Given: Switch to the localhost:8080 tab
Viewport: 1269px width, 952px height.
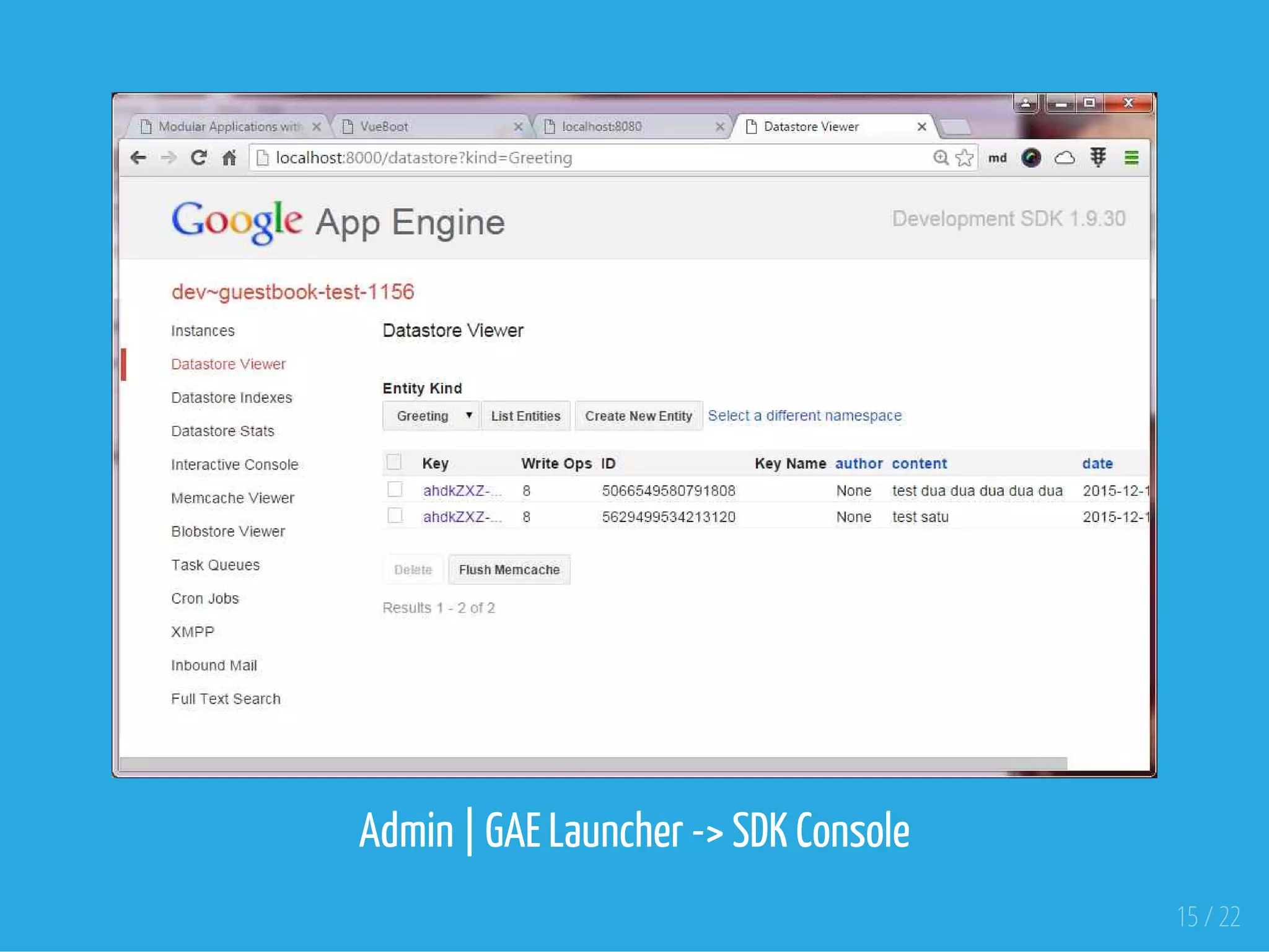Looking at the screenshot, I should click(x=633, y=126).
